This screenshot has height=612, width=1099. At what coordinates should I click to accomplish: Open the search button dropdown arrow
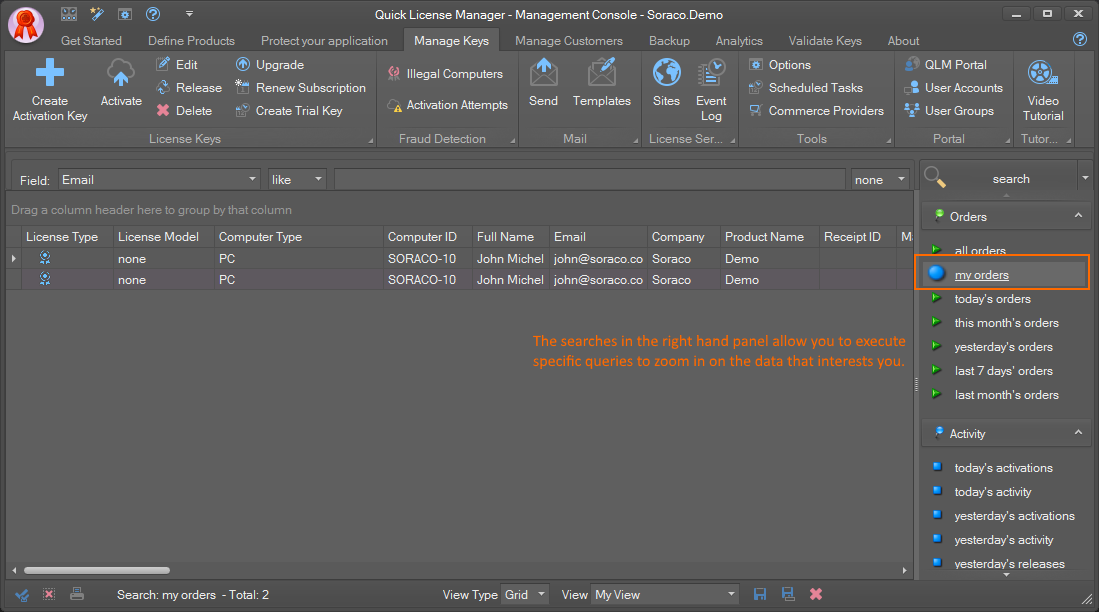[x=1085, y=178]
